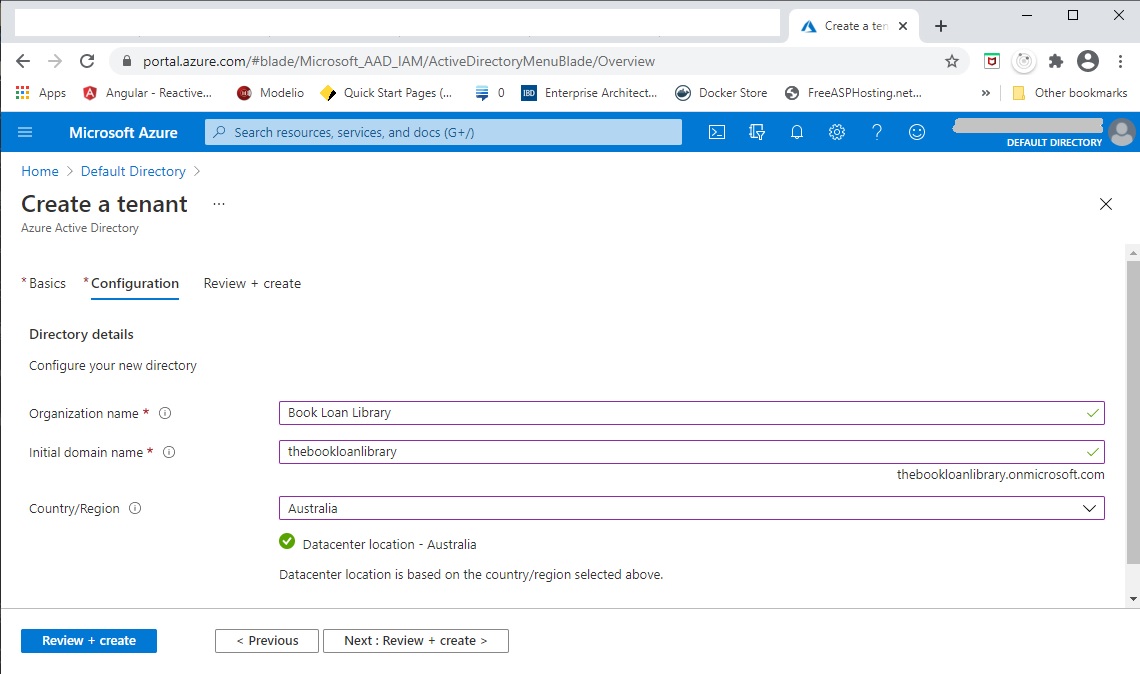Switch to the Basics tab
The image size is (1140, 674).
(44, 283)
